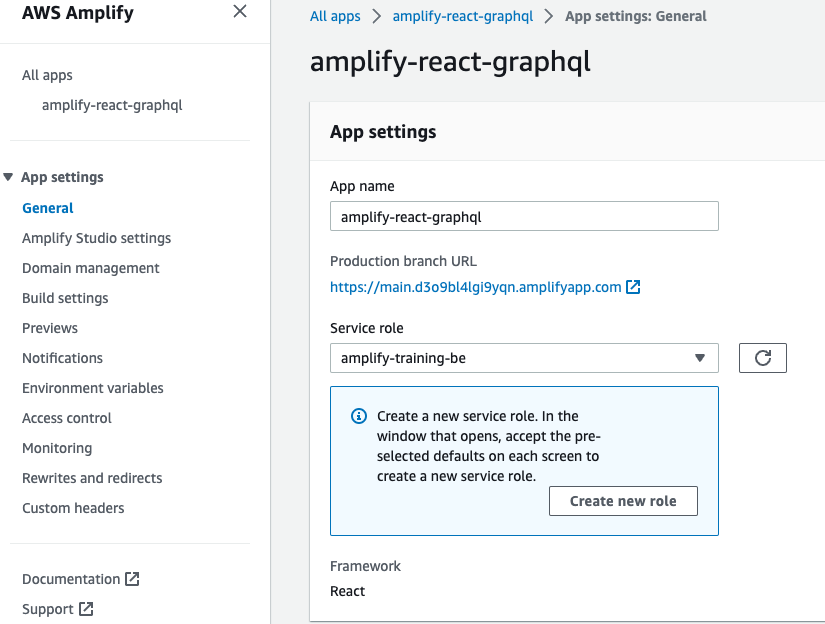Go to All apps in breadcrumb
This screenshot has height=624, width=825.
[335, 16]
